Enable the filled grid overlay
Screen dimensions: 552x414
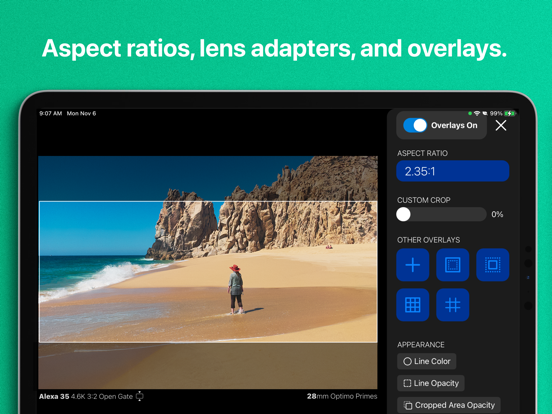(x=413, y=305)
